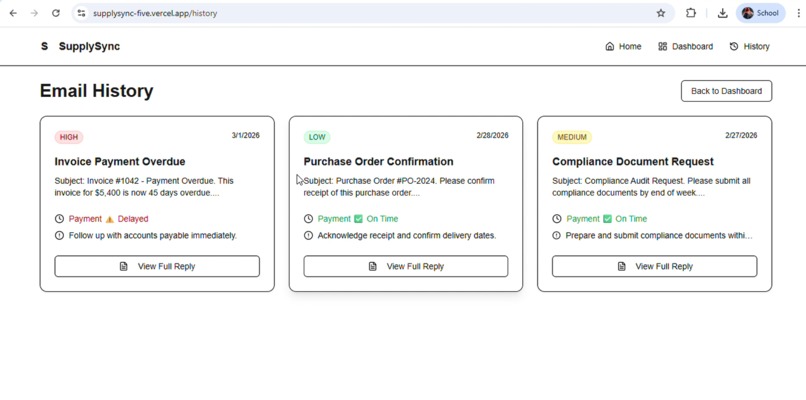Image resolution: width=806 pixels, height=400 pixels.
Task: Click the MEDIUM priority badge
Action: coord(572,137)
